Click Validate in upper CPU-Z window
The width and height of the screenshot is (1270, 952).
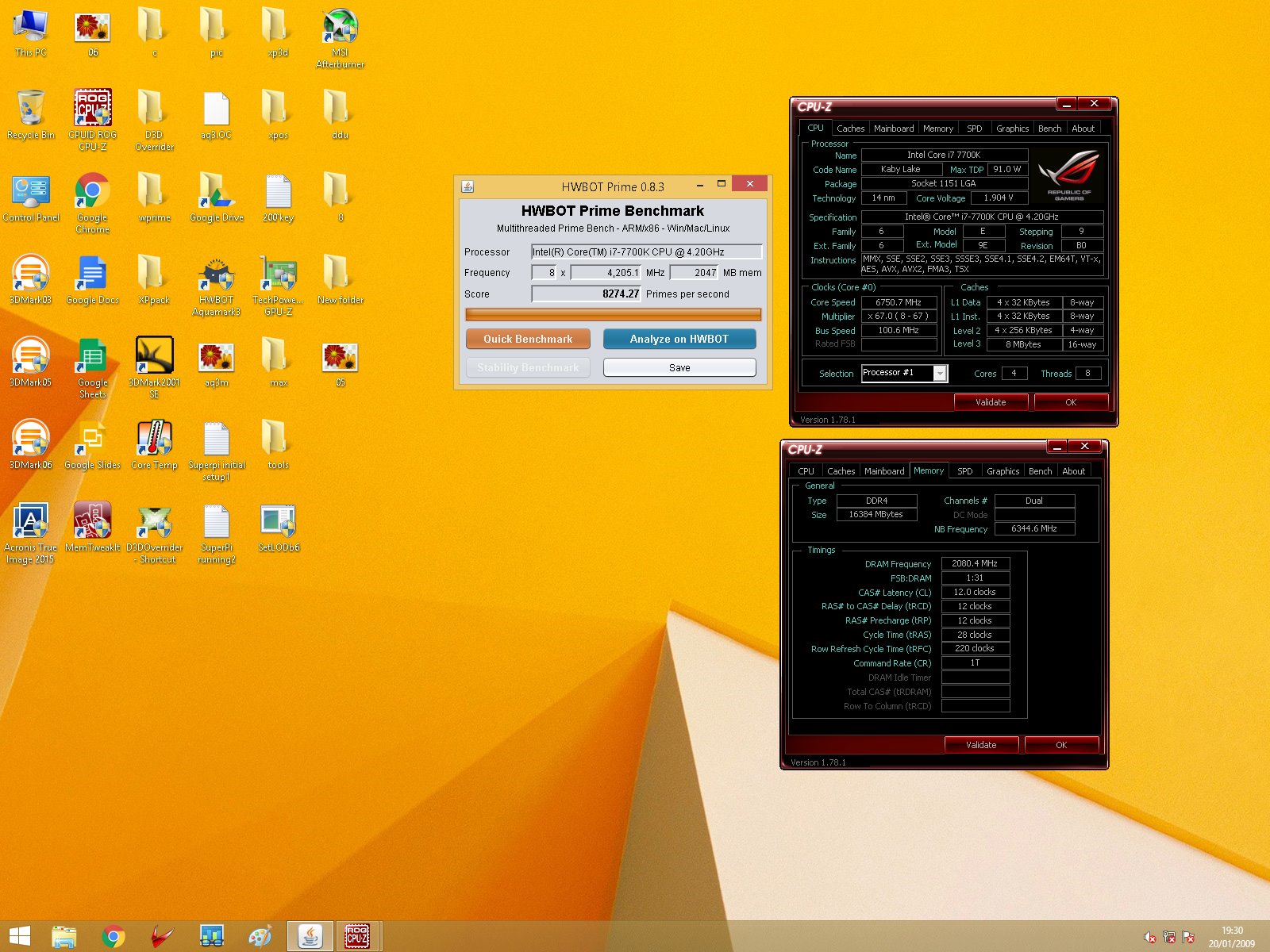click(991, 402)
